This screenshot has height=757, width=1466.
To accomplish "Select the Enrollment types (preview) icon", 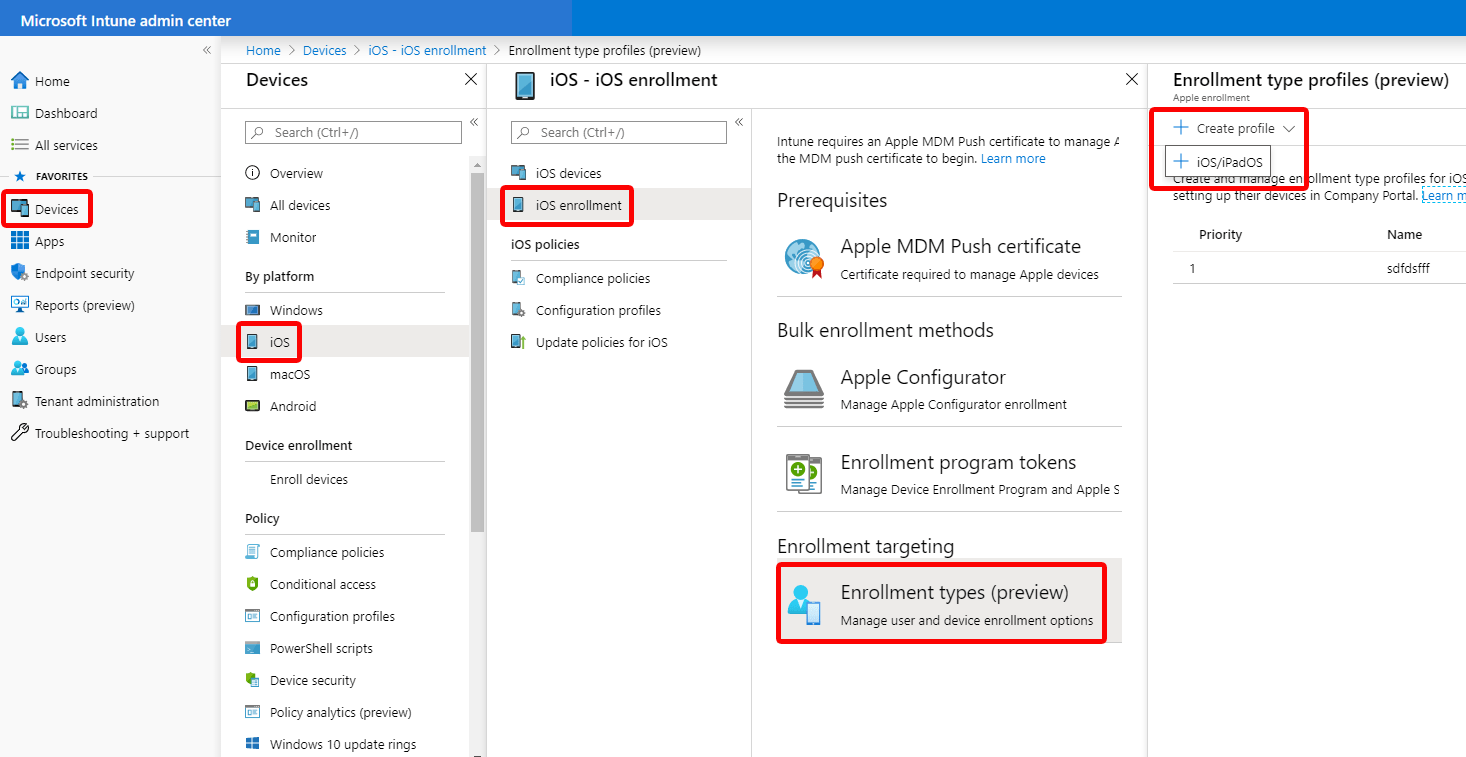I will 804,604.
